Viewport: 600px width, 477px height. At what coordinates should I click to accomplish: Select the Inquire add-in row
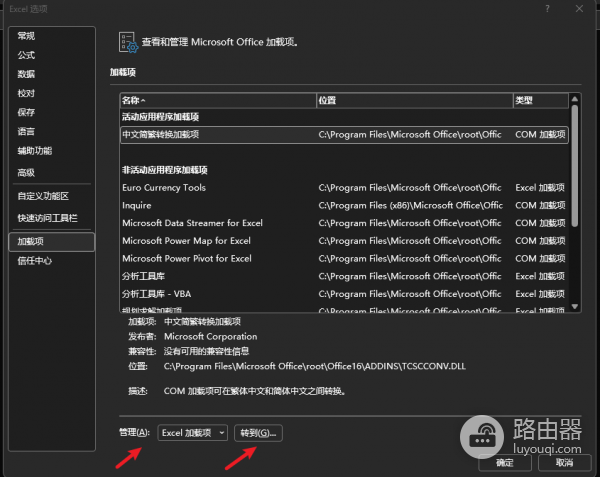344,205
